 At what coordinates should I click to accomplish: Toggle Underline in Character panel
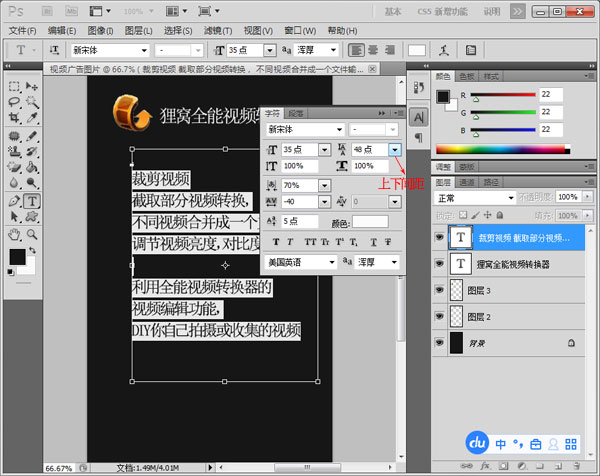tap(373, 242)
